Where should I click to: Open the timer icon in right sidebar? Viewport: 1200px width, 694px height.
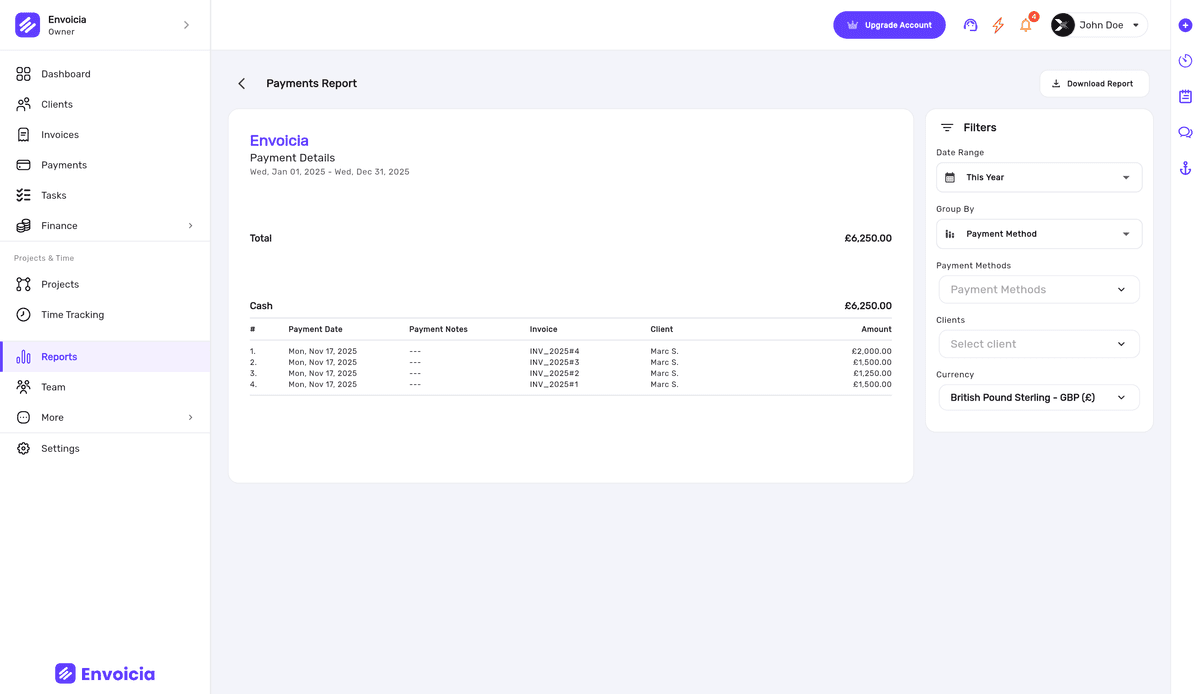1185,60
